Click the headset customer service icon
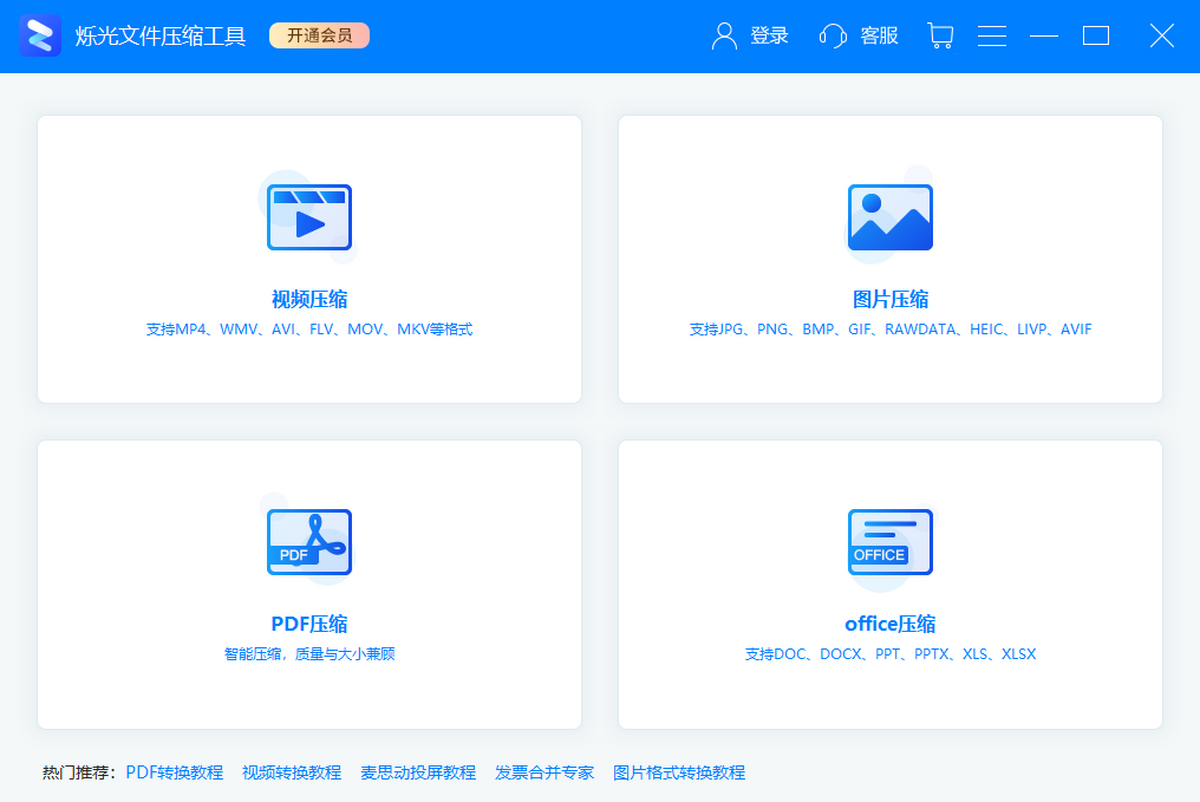This screenshot has height=802, width=1200. pyautogui.click(x=832, y=36)
